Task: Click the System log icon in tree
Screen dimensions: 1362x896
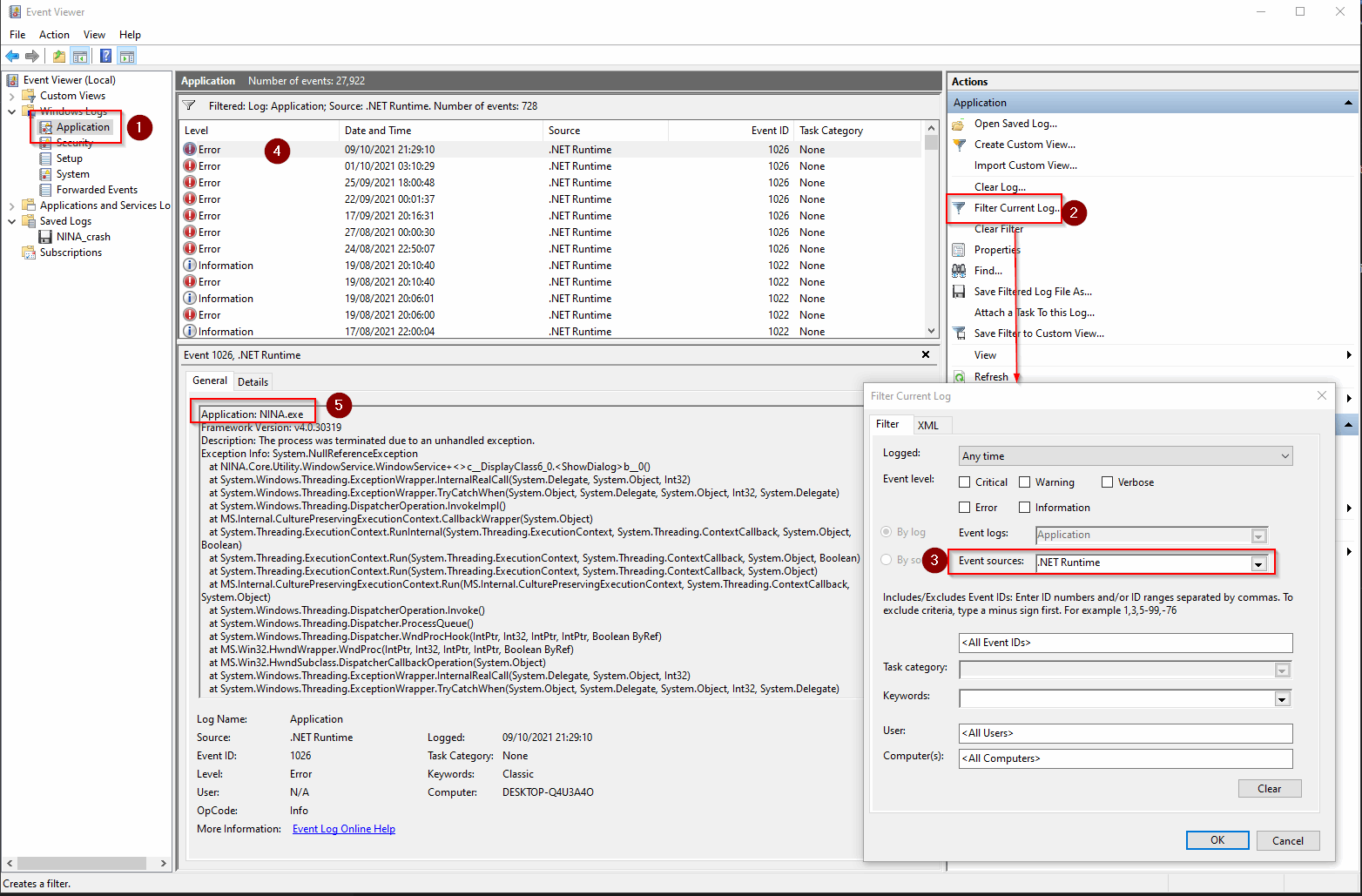Action: tap(46, 174)
